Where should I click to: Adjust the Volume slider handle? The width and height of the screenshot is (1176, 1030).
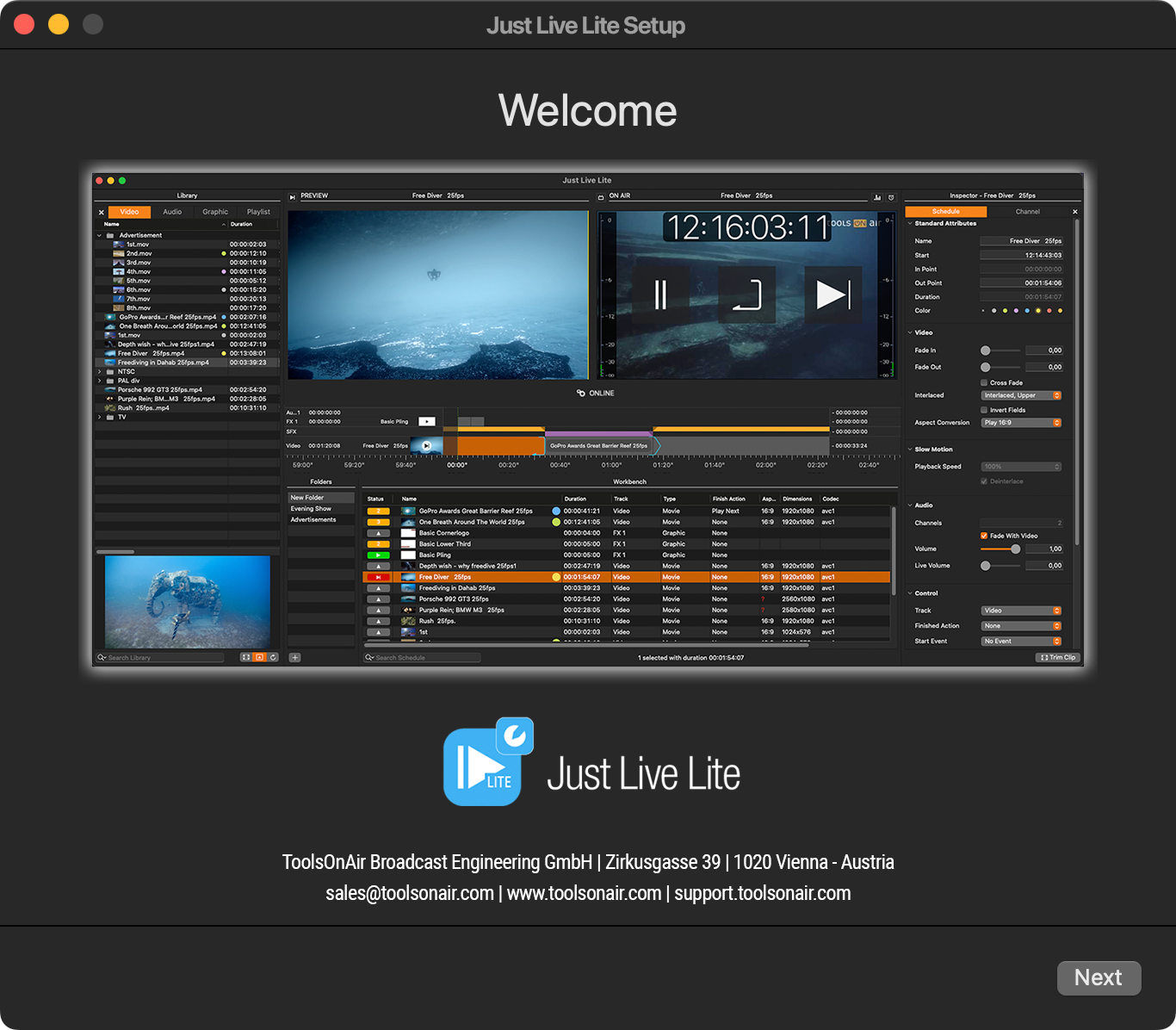[x=1015, y=549]
